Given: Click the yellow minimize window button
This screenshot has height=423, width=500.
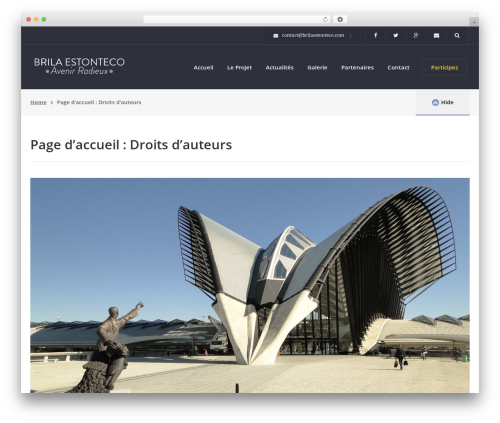Looking at the screenshot, I should tap(36, 19).
